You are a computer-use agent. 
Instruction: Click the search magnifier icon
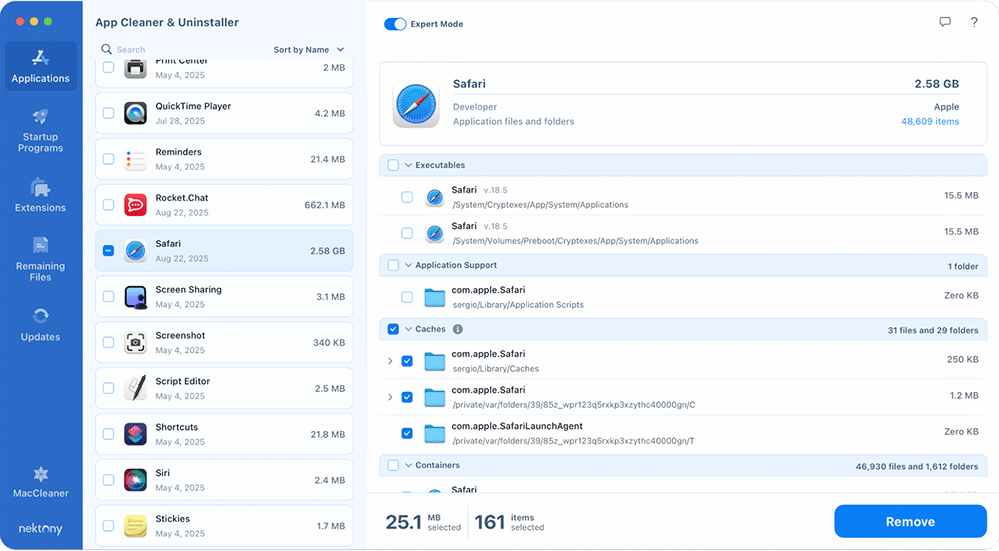[106, 49]
